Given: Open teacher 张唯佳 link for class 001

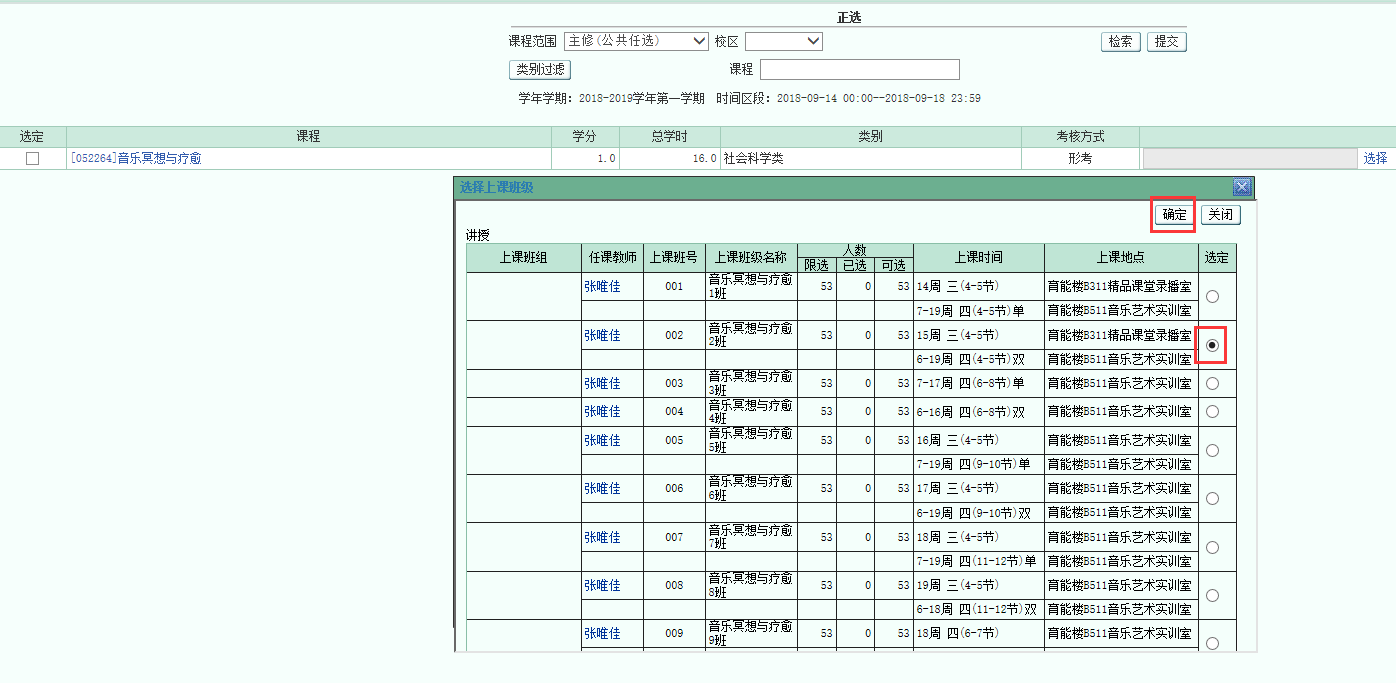Looking at the screenshot, I should [x=602, y=287].
